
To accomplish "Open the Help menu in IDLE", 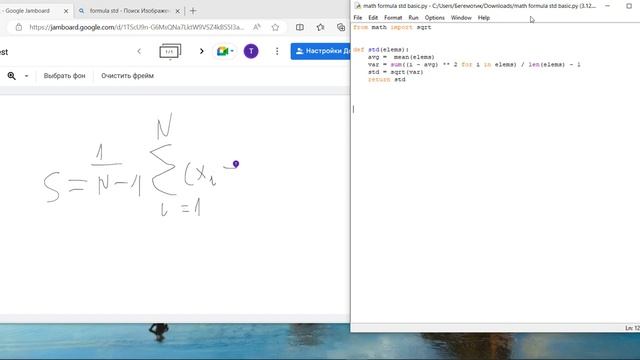I will 484,18.
